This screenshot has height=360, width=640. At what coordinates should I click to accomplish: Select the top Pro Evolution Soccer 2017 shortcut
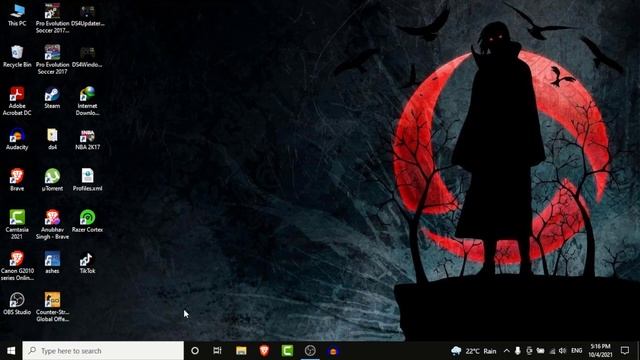coord(52,18)
